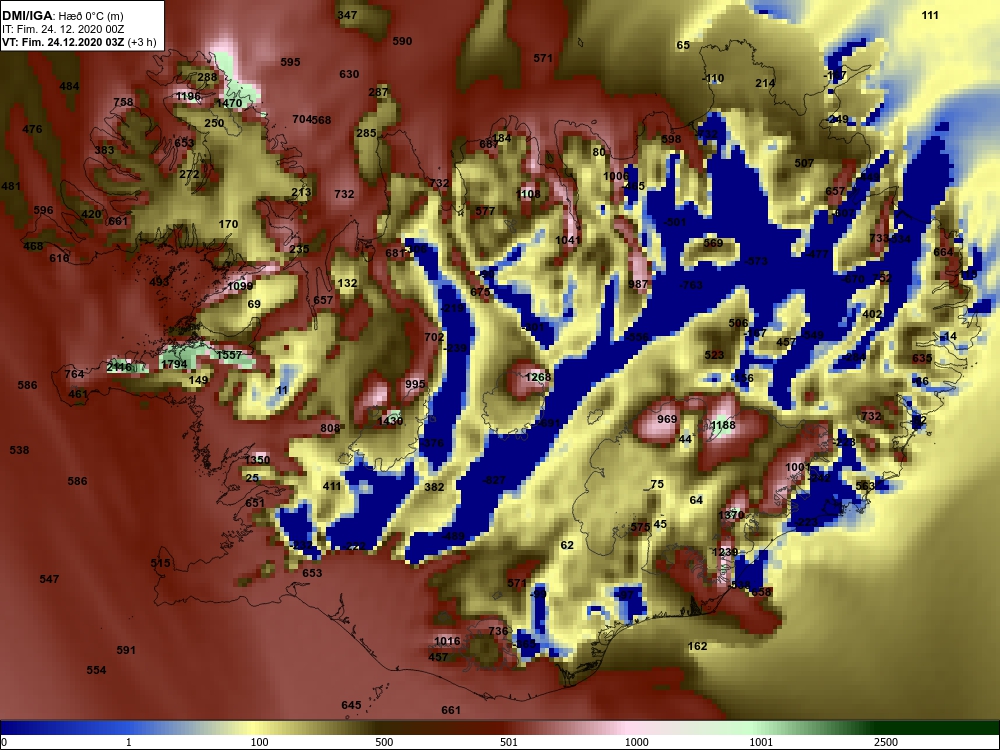Click the map value 577
Image resolution: width=1000 pixels, height=750 pixels.
[485, 212]
